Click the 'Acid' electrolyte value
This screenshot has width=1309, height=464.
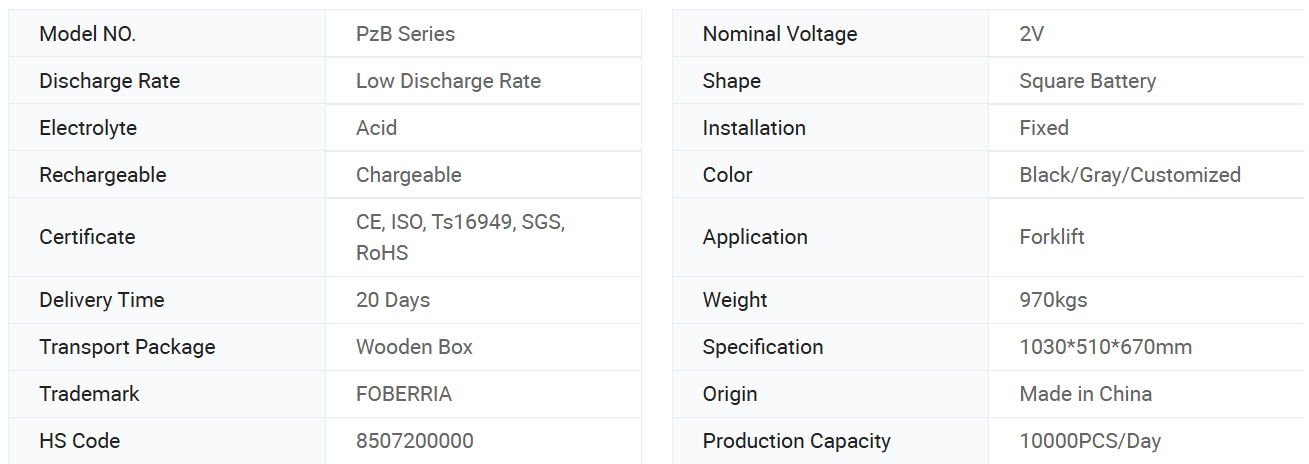(x=376, y=128)
